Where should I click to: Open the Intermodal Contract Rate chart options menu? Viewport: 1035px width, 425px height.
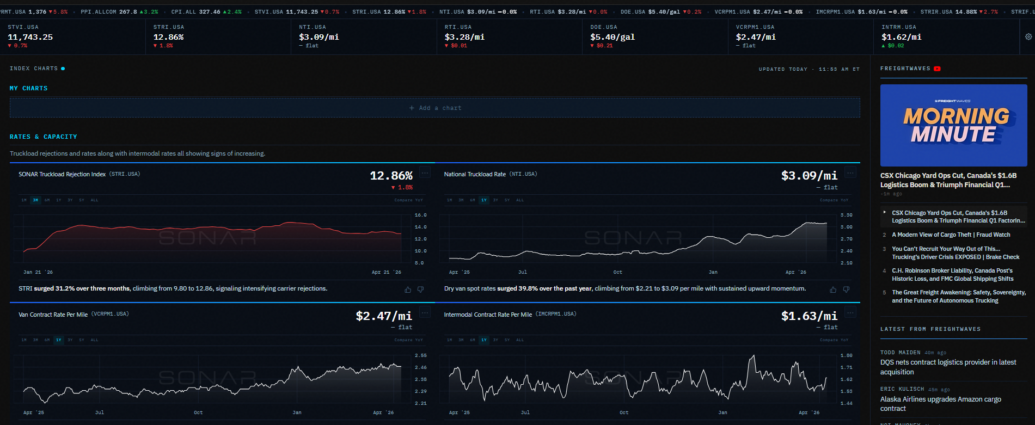point(849,313)
